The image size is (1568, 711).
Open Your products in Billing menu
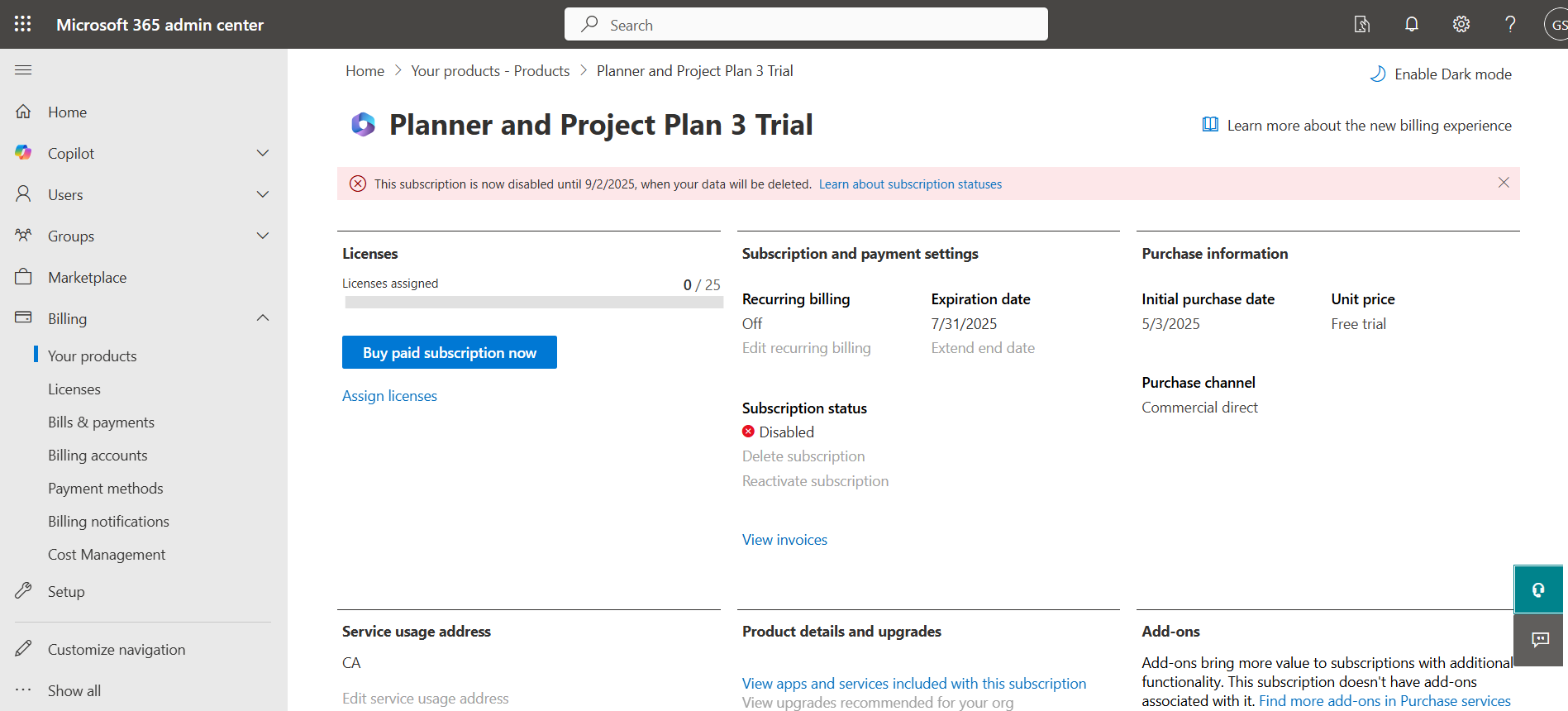[93, 355]
